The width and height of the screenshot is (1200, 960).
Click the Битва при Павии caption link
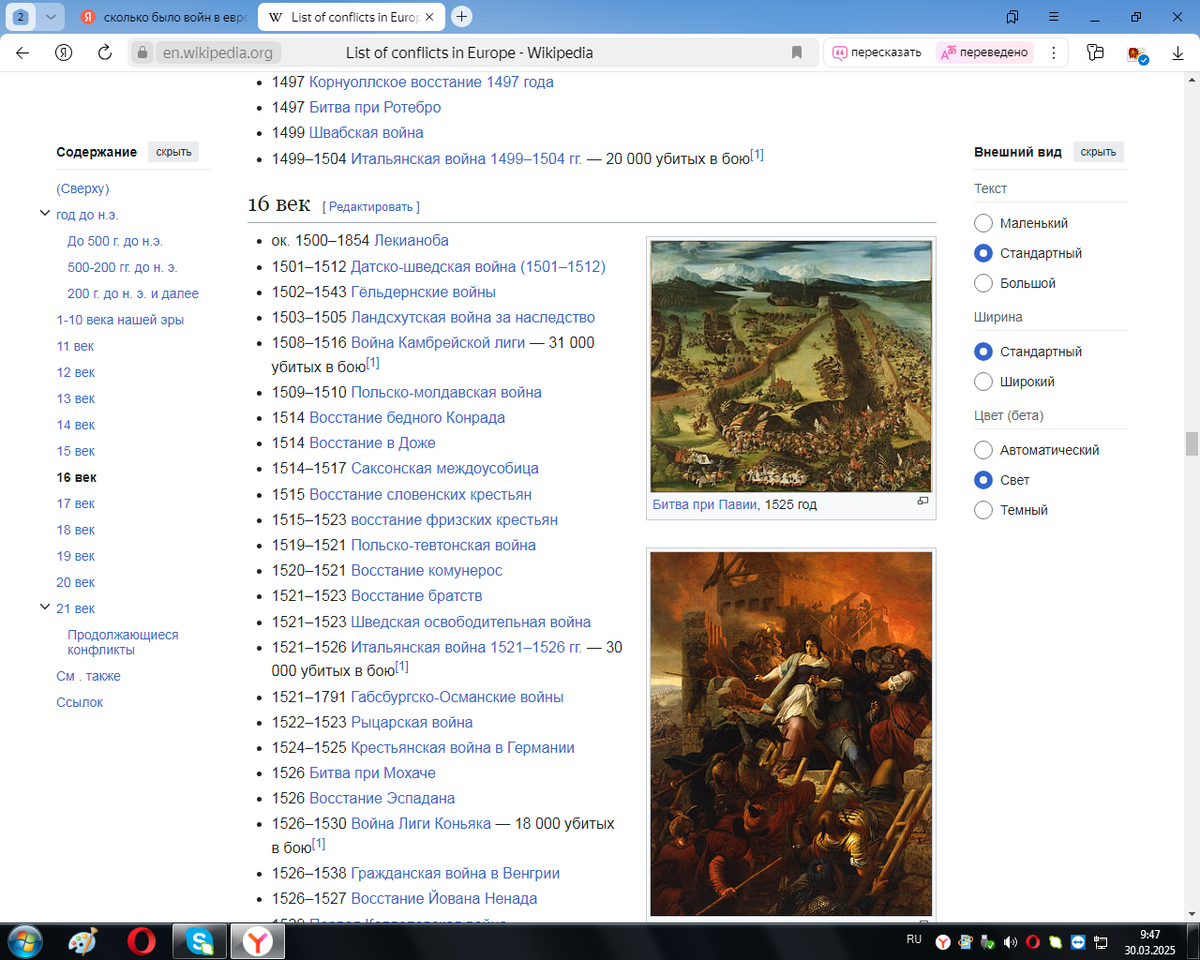704,505
